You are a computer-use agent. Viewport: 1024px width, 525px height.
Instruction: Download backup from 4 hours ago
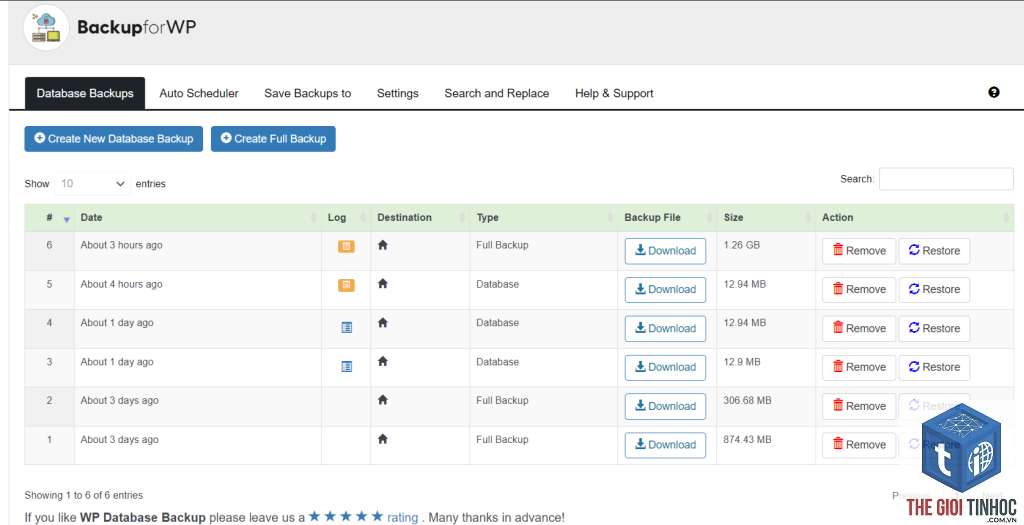(665, 289)
